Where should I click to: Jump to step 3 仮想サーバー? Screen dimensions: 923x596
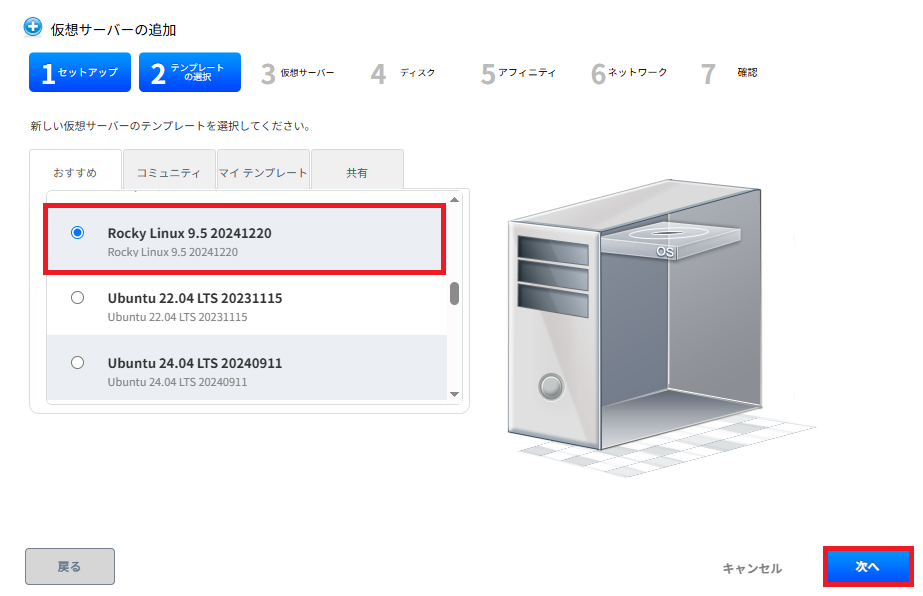coord(298,73)
